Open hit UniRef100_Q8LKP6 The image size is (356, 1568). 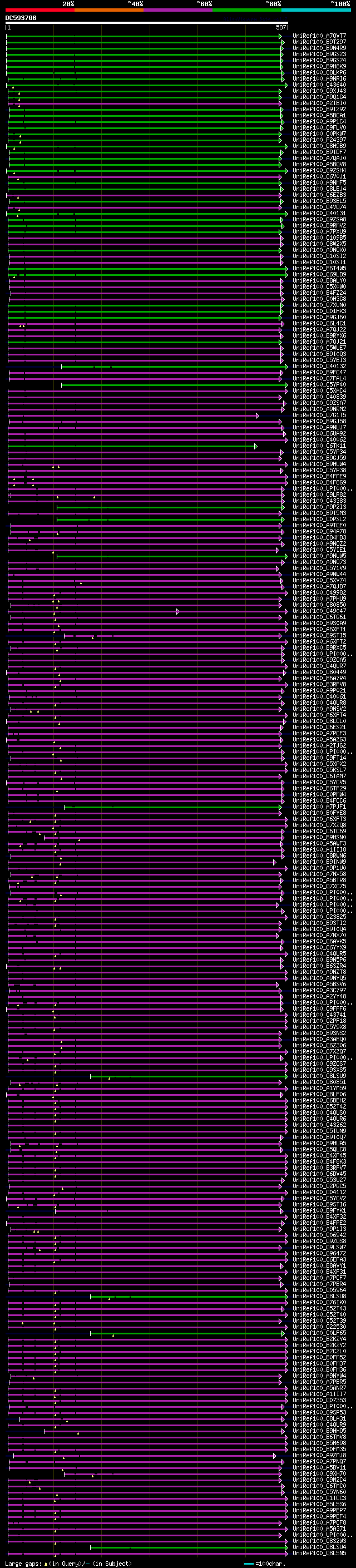click(319, 72)
